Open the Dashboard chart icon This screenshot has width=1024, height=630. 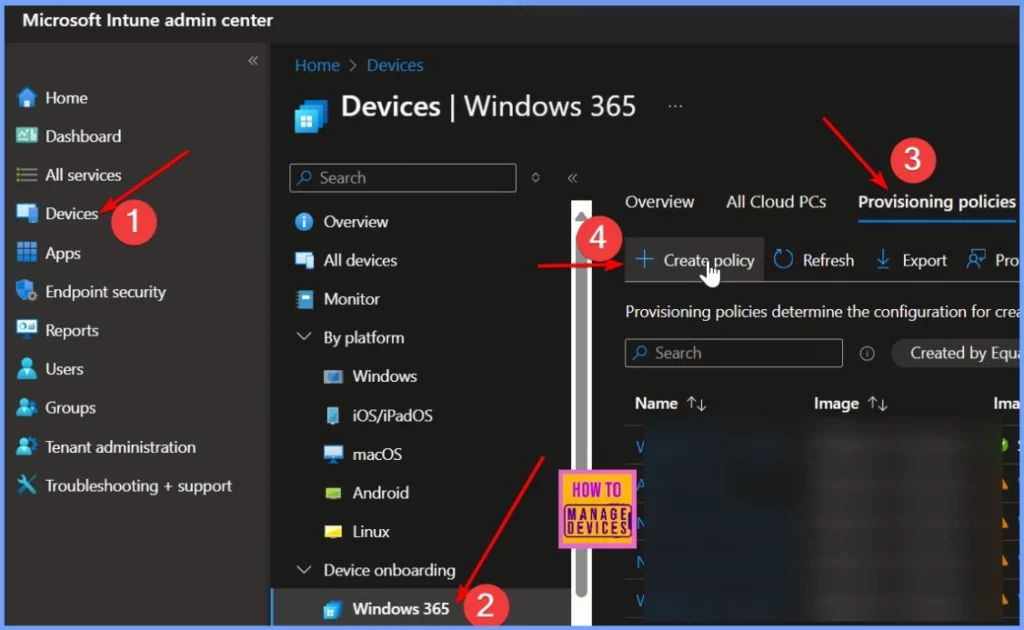pyautogui.click(x=27, y=136)
